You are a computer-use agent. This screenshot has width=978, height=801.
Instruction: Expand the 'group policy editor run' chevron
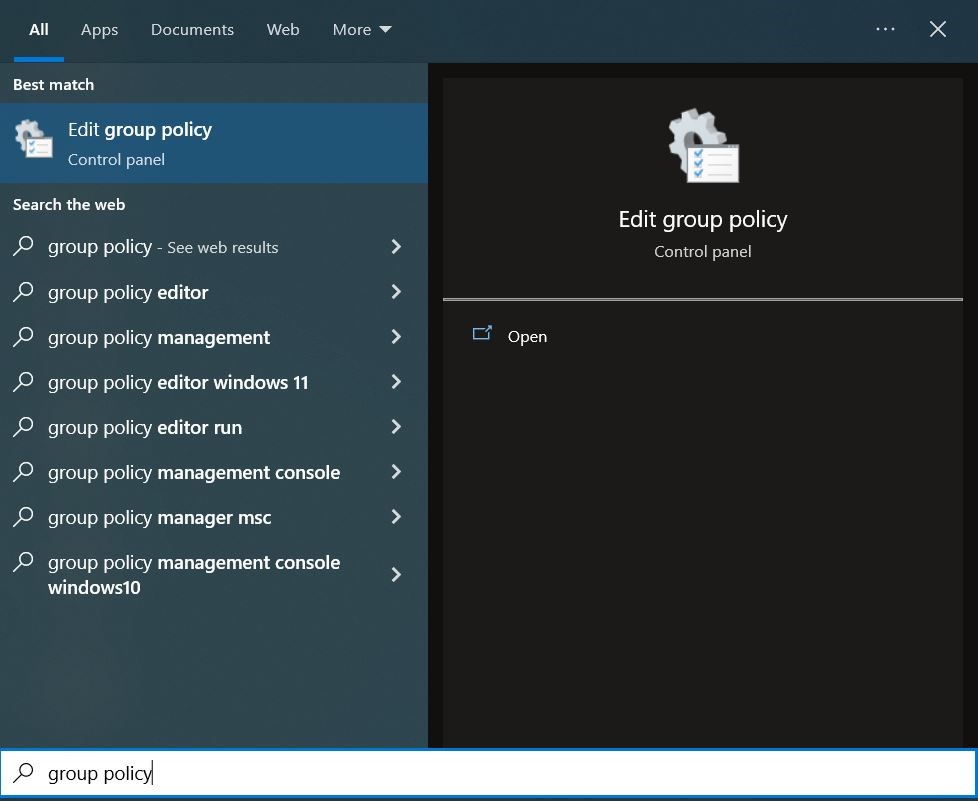point(396,427)
